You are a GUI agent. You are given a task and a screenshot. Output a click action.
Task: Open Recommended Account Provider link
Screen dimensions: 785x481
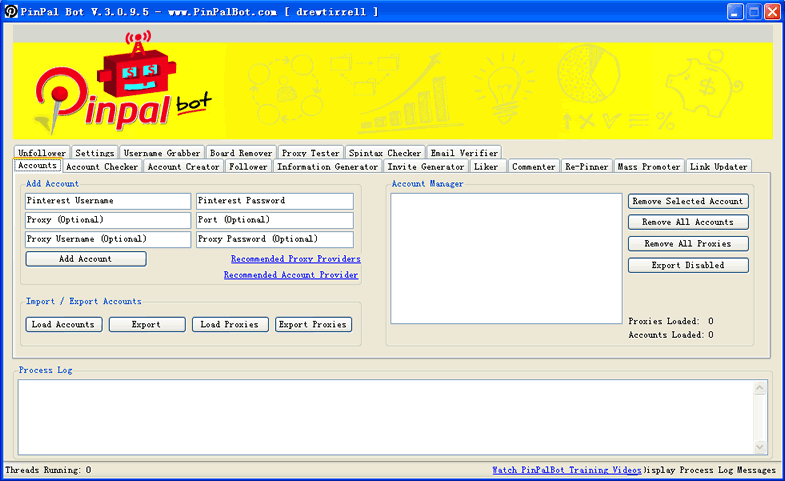point(291,275)
